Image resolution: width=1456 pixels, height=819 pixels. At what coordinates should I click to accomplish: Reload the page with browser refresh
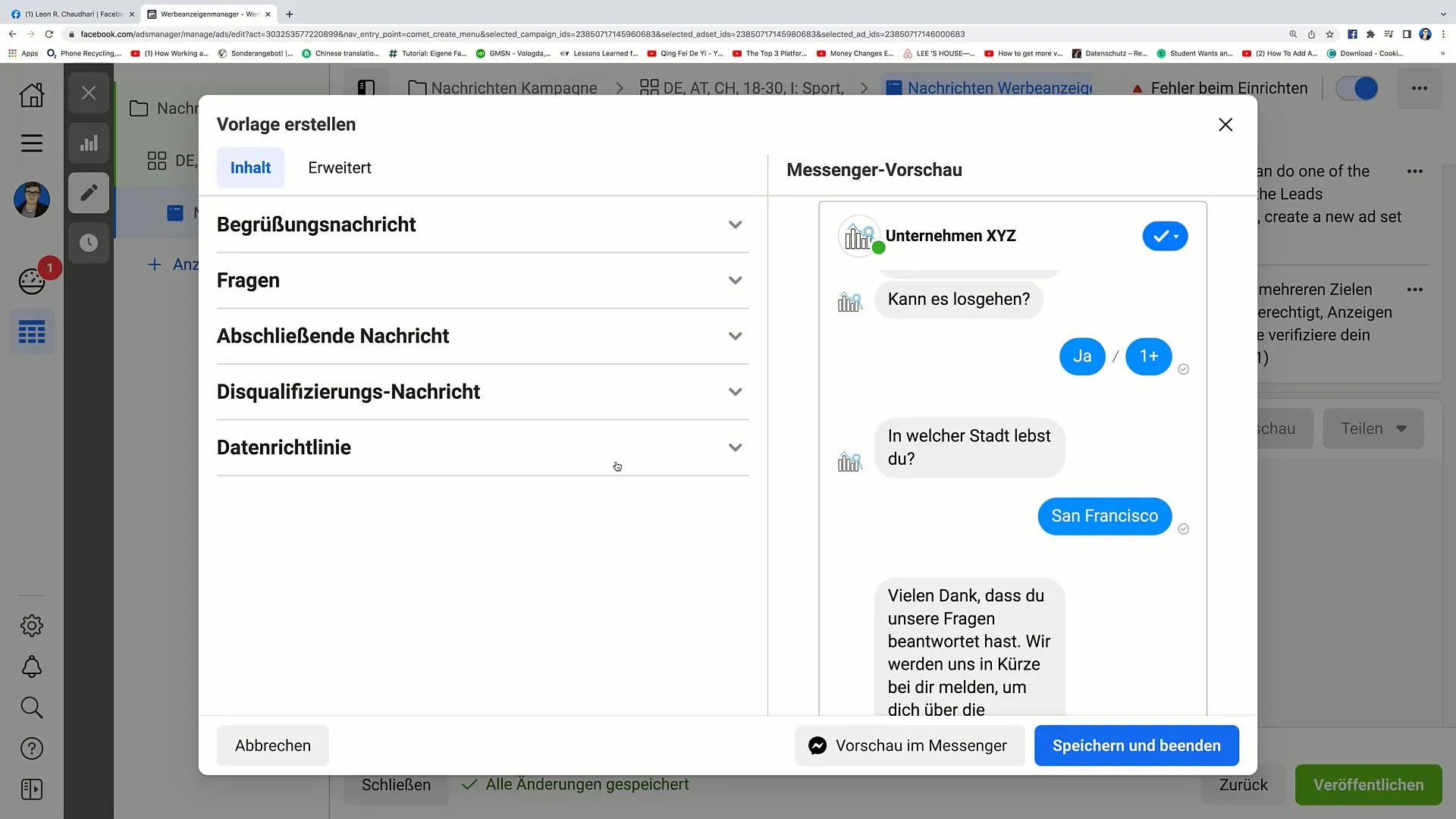49,34
